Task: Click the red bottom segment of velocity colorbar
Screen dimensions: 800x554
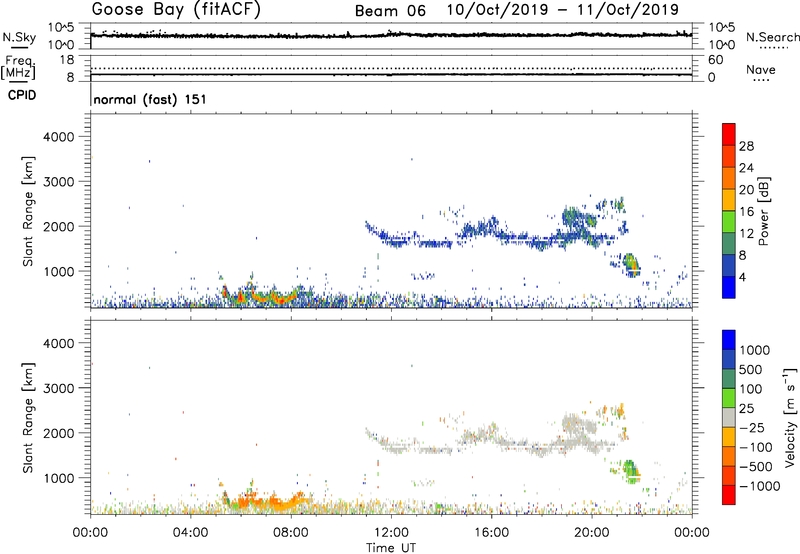Action: click(x=729, y=495)
